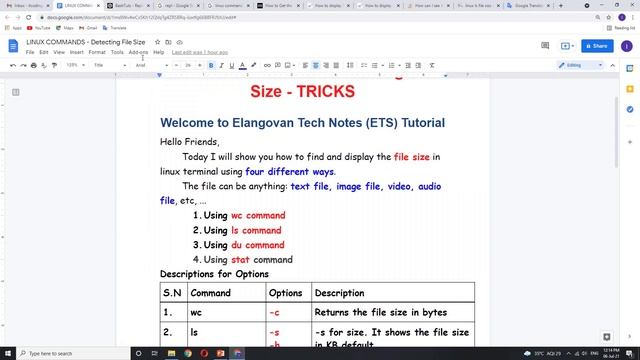Open the Format menu
This screenshot has width=640, height=360.
tap(97, 52)
